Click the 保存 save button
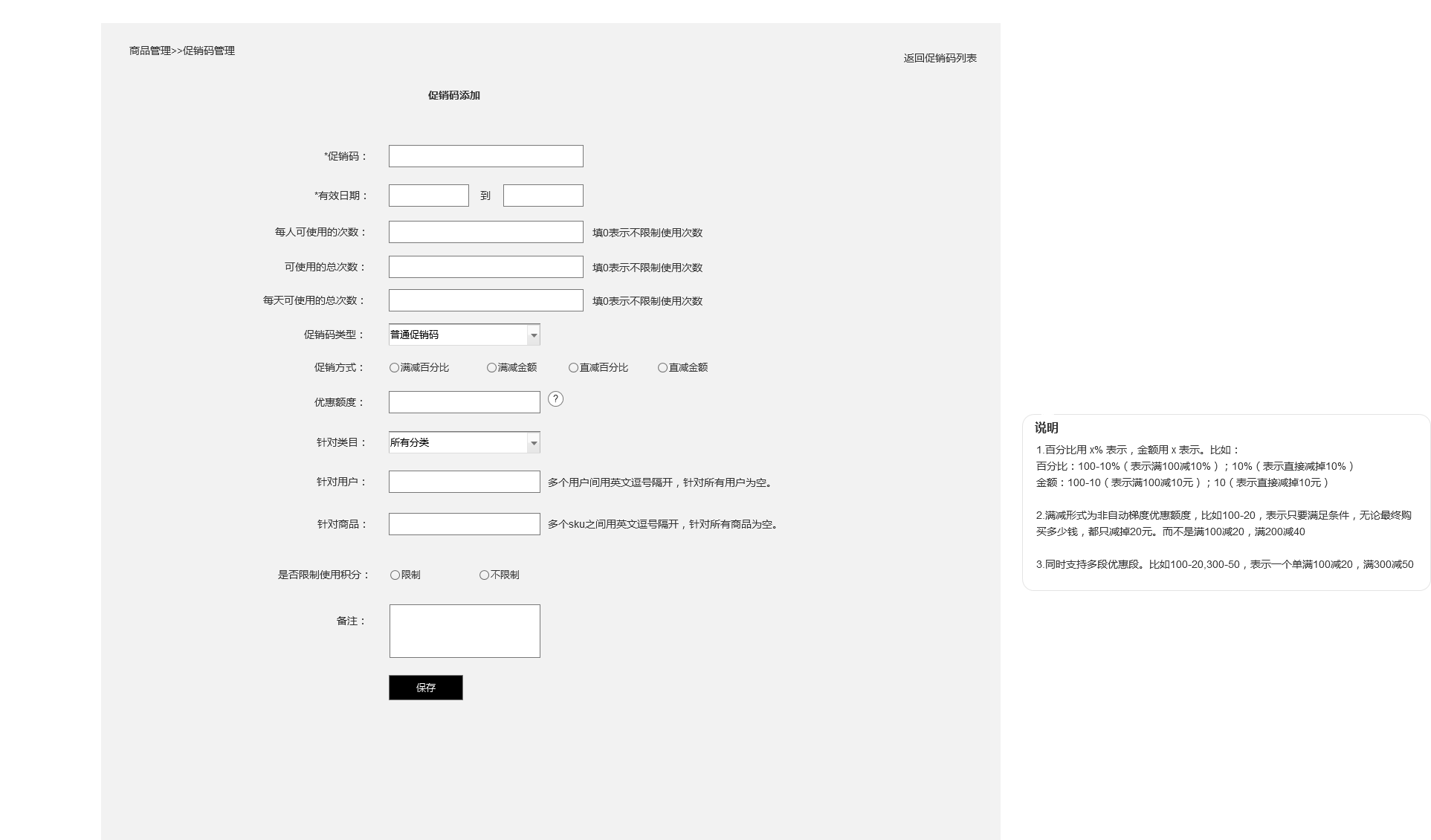This screenshot has width=1431, height=840. (425, 688)
